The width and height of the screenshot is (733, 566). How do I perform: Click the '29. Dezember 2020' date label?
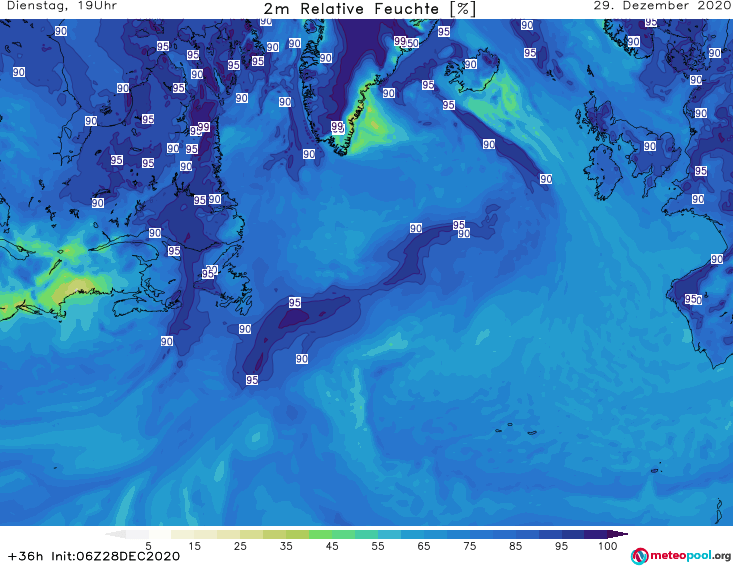[x=662, y=6]
